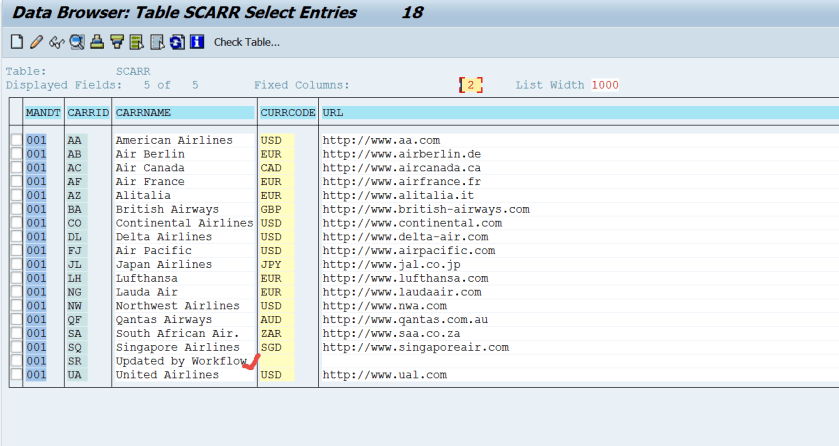
Task: Click carrier ID AA cell
Action: 77,140
